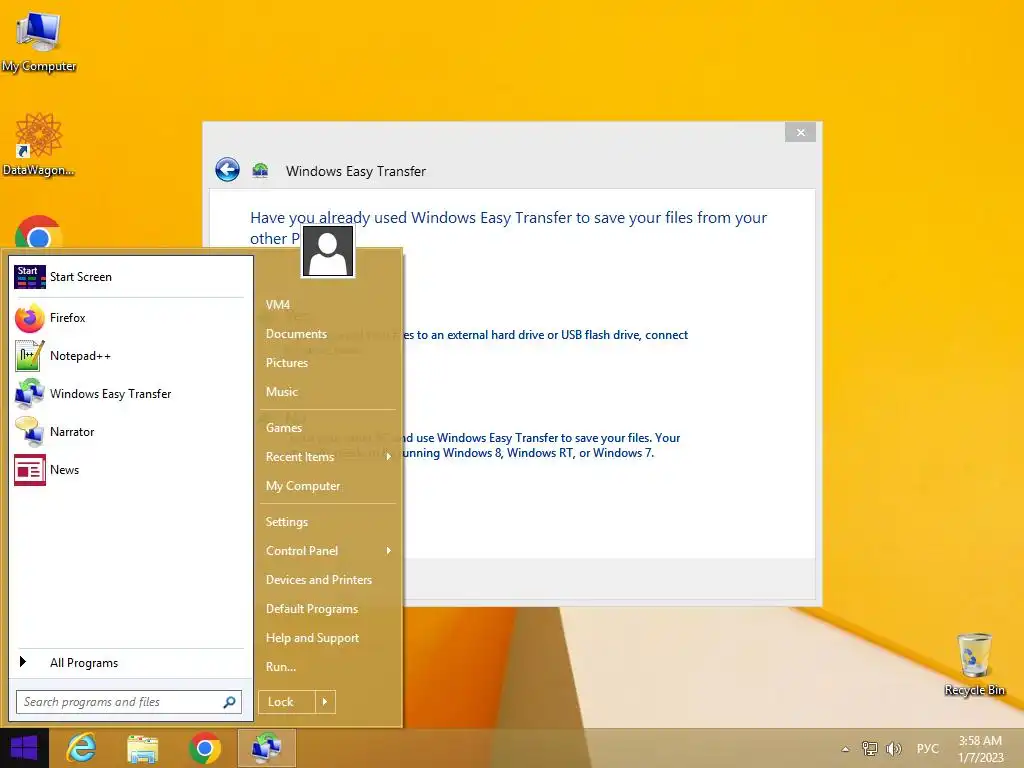This screenshot has width=1024, height=768.
Task: Open File Explorer from the taskbar
Action: point(142,748)
